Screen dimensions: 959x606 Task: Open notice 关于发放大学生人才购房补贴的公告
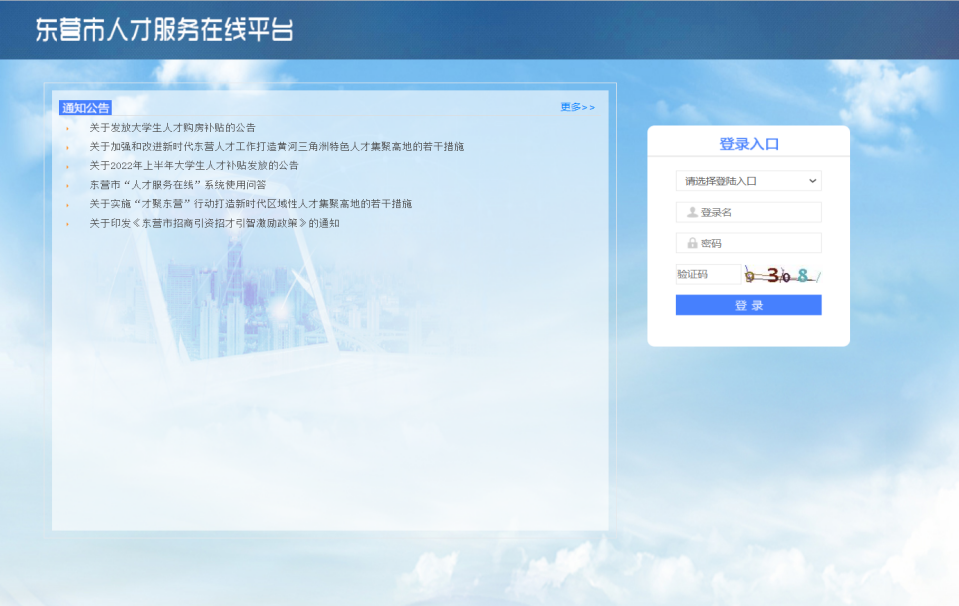pos(172,128)
